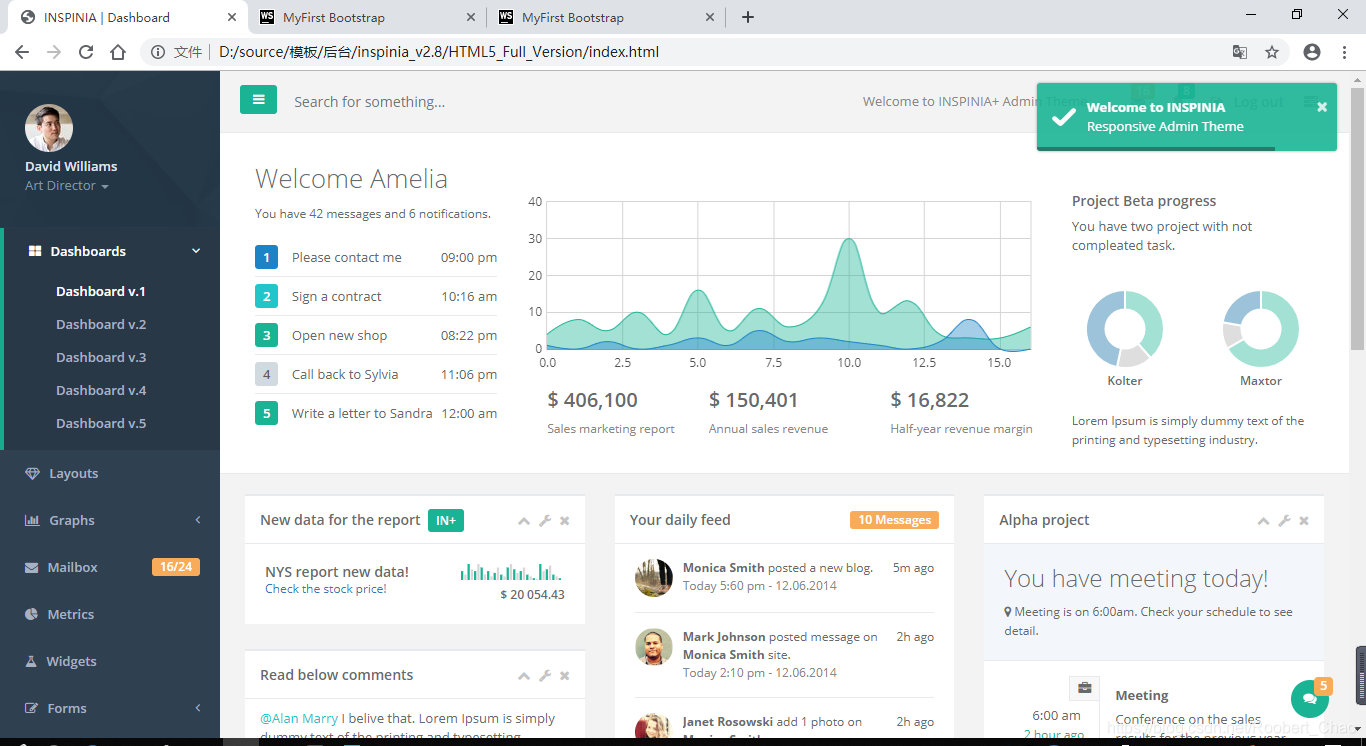Click the IN+ green label
The width and height of the screenshot is (1366, 746).
446,520
